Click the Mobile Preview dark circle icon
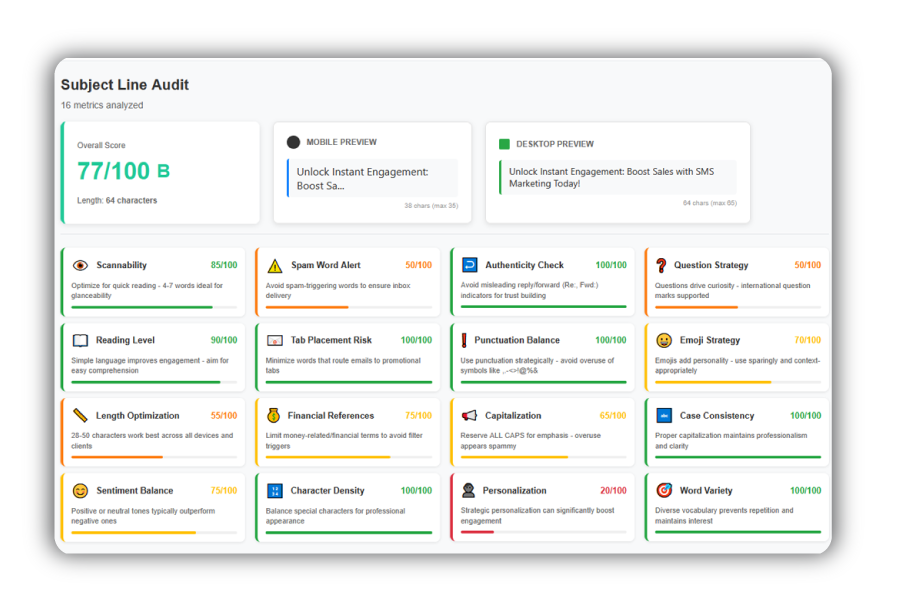 [x=293, y=143]
